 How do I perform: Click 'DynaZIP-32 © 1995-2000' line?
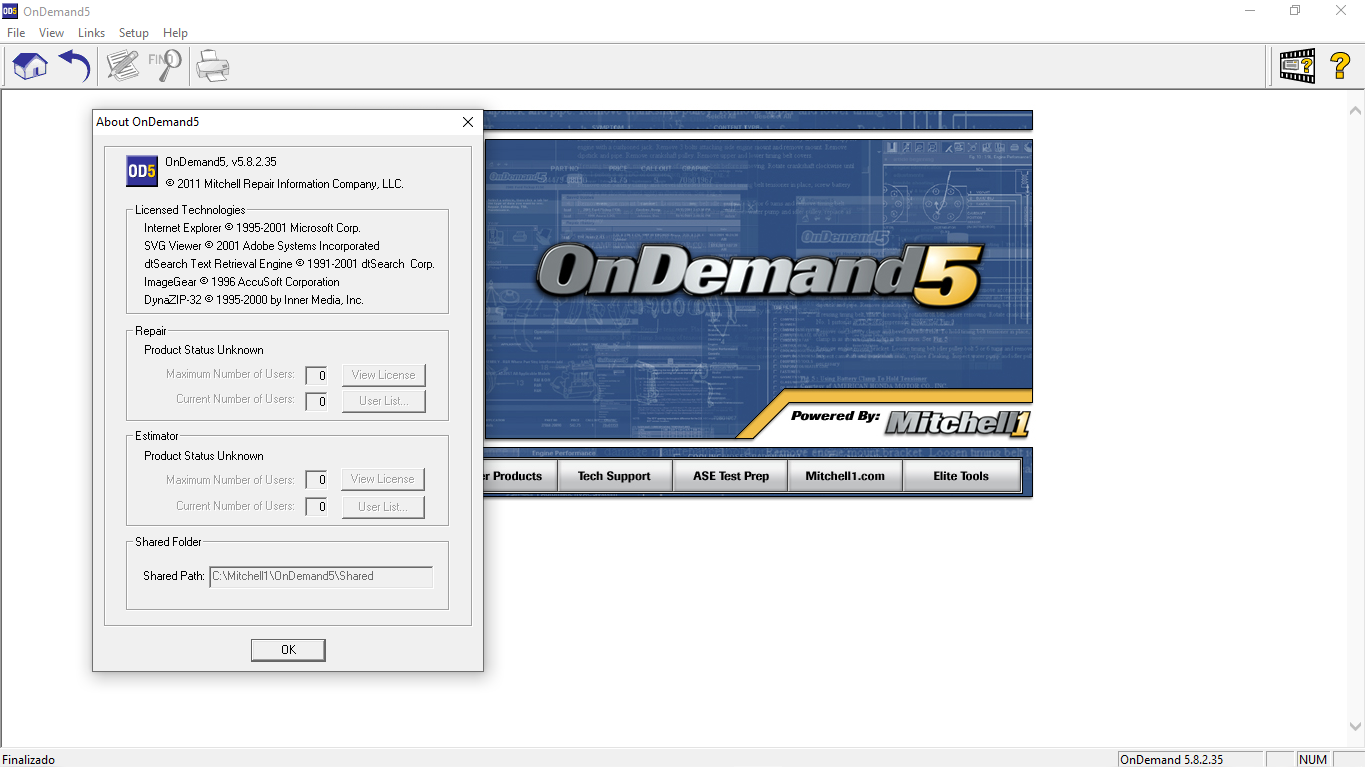coord(254,300)
